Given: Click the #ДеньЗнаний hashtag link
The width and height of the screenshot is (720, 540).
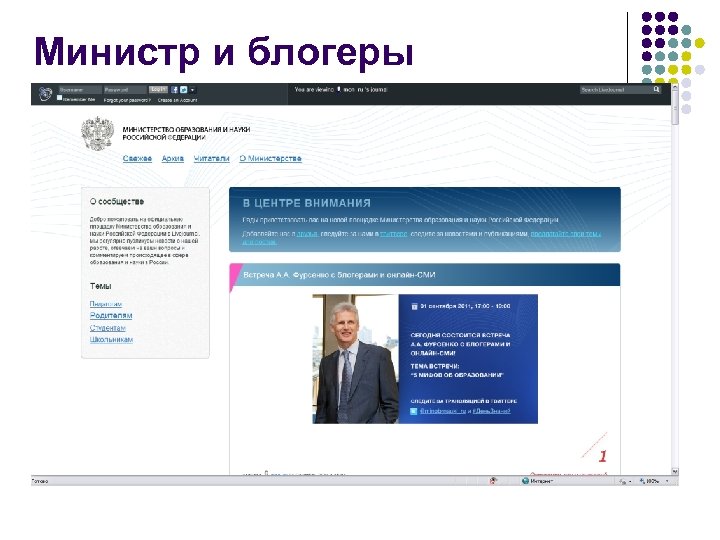Looking at the screenshot, I should (x=491, y=411).
